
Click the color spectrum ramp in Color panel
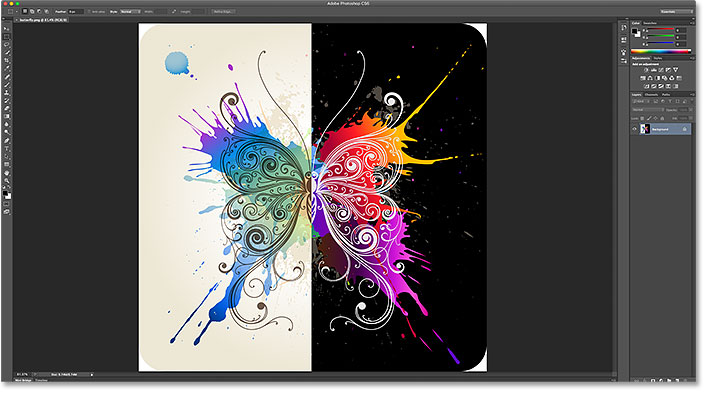661,51
